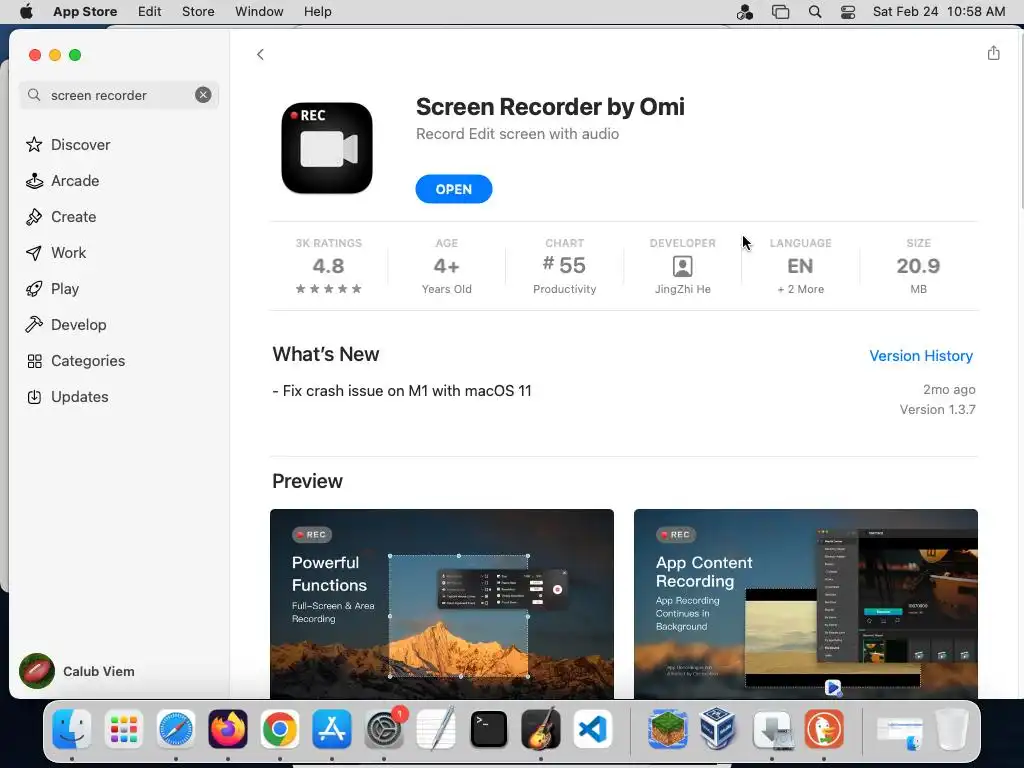The image size is (1024, 768).
Task: Click the date and time display
Action: [x=938, y=11]
